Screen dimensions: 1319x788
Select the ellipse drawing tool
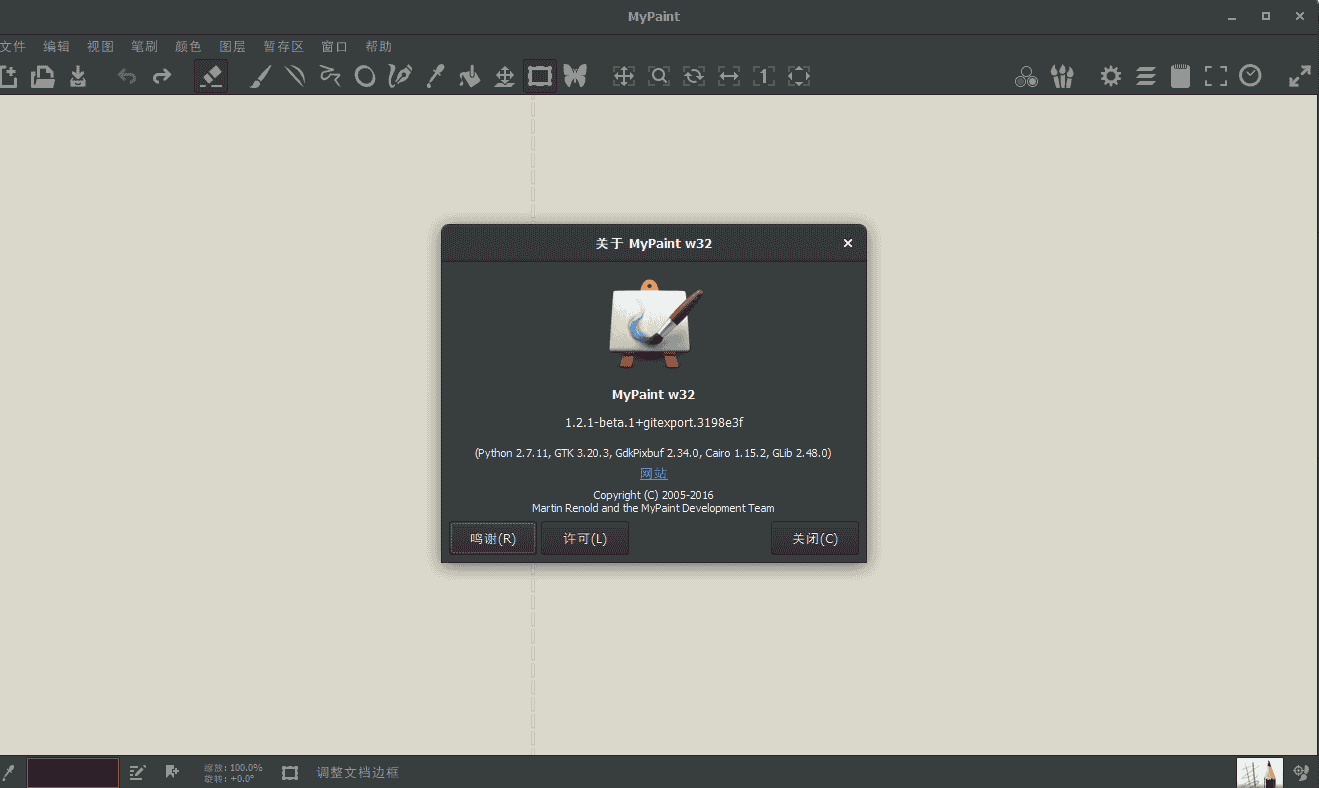365,75
